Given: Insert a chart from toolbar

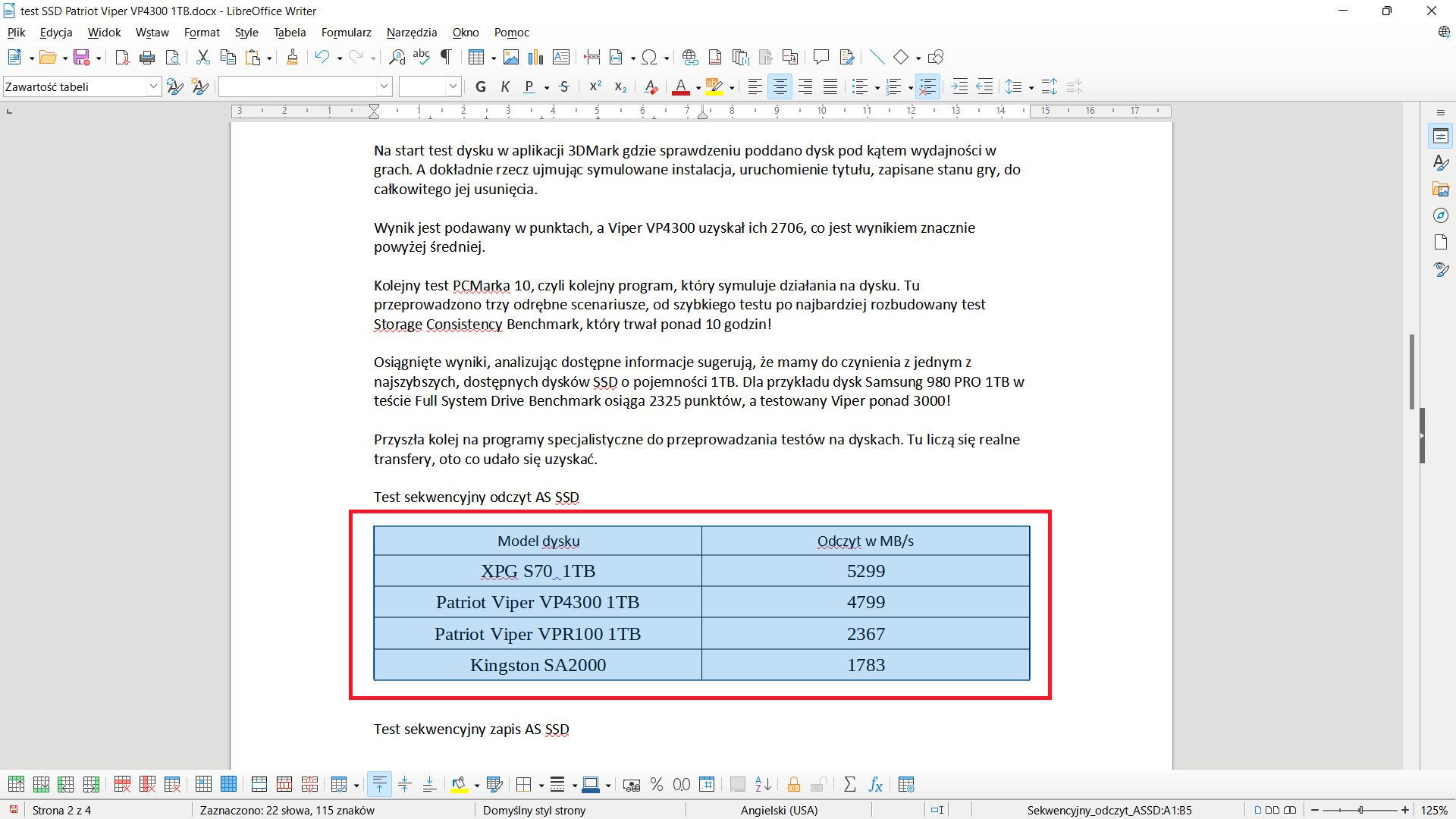Looking at the screenshot, I should (x=536, y=57).
